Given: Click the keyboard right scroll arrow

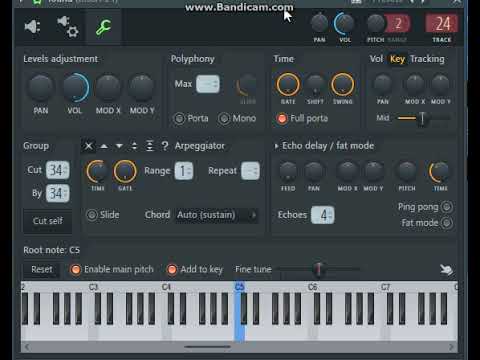Looking at the screenshot, I should (451, 347).
